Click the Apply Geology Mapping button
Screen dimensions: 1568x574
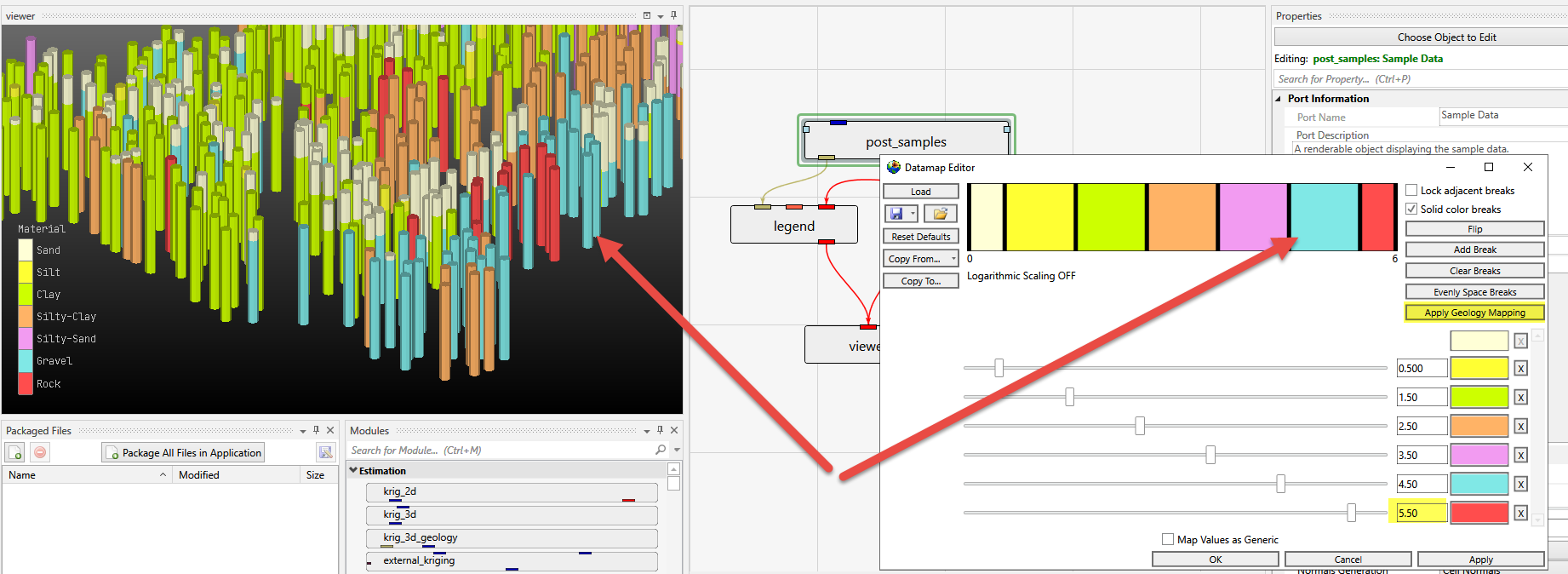click(x=1474, y=313)
